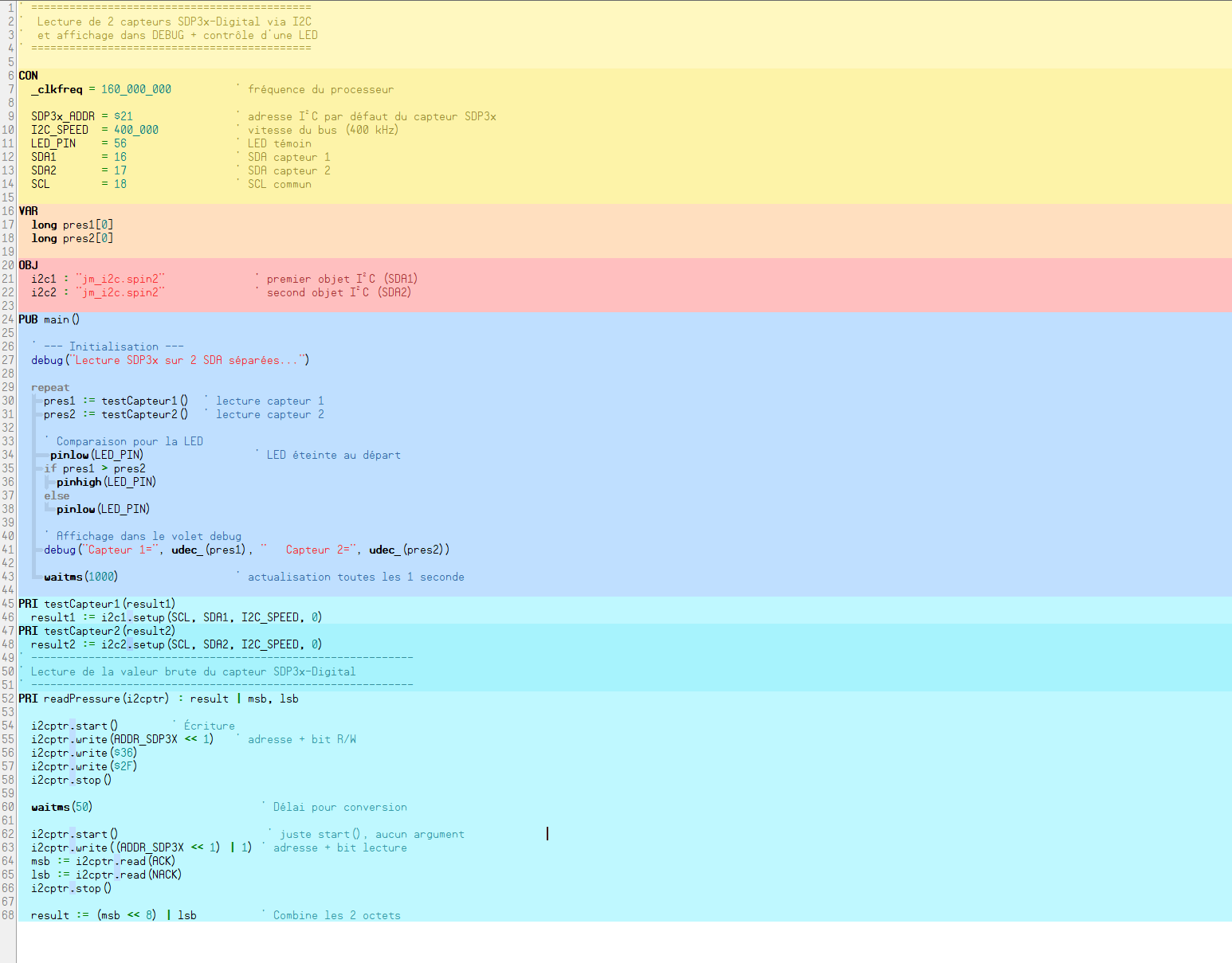Click the CON section keyword

tap(28, 76)
